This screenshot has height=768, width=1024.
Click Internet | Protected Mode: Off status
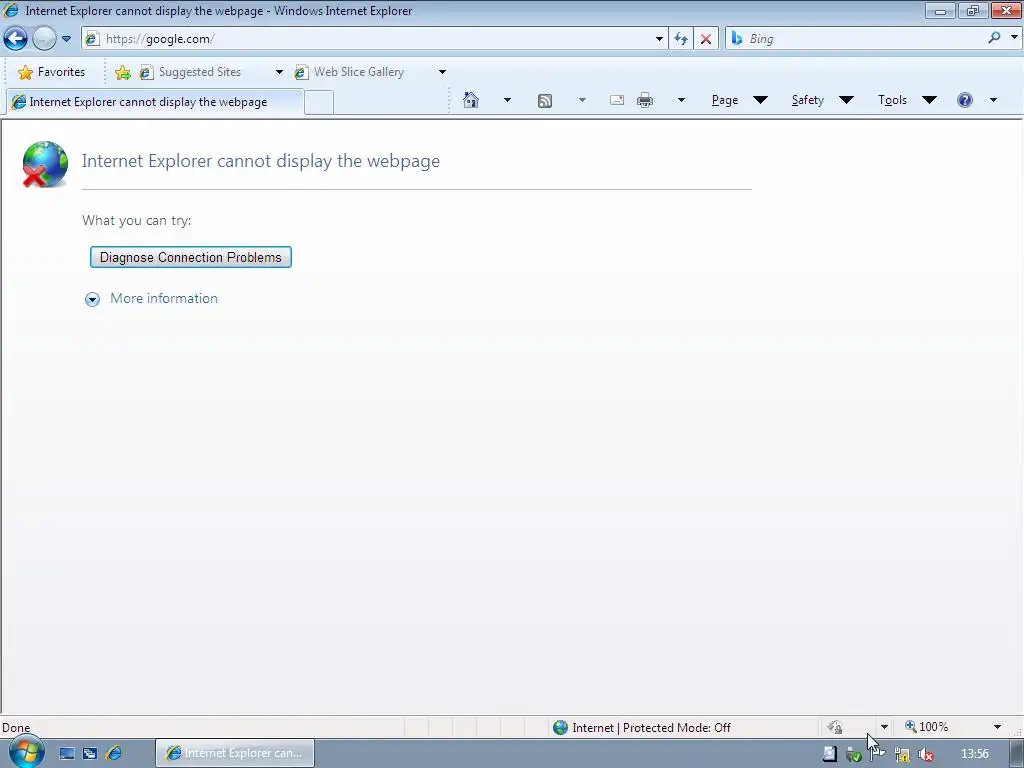[x=641, y=728]
